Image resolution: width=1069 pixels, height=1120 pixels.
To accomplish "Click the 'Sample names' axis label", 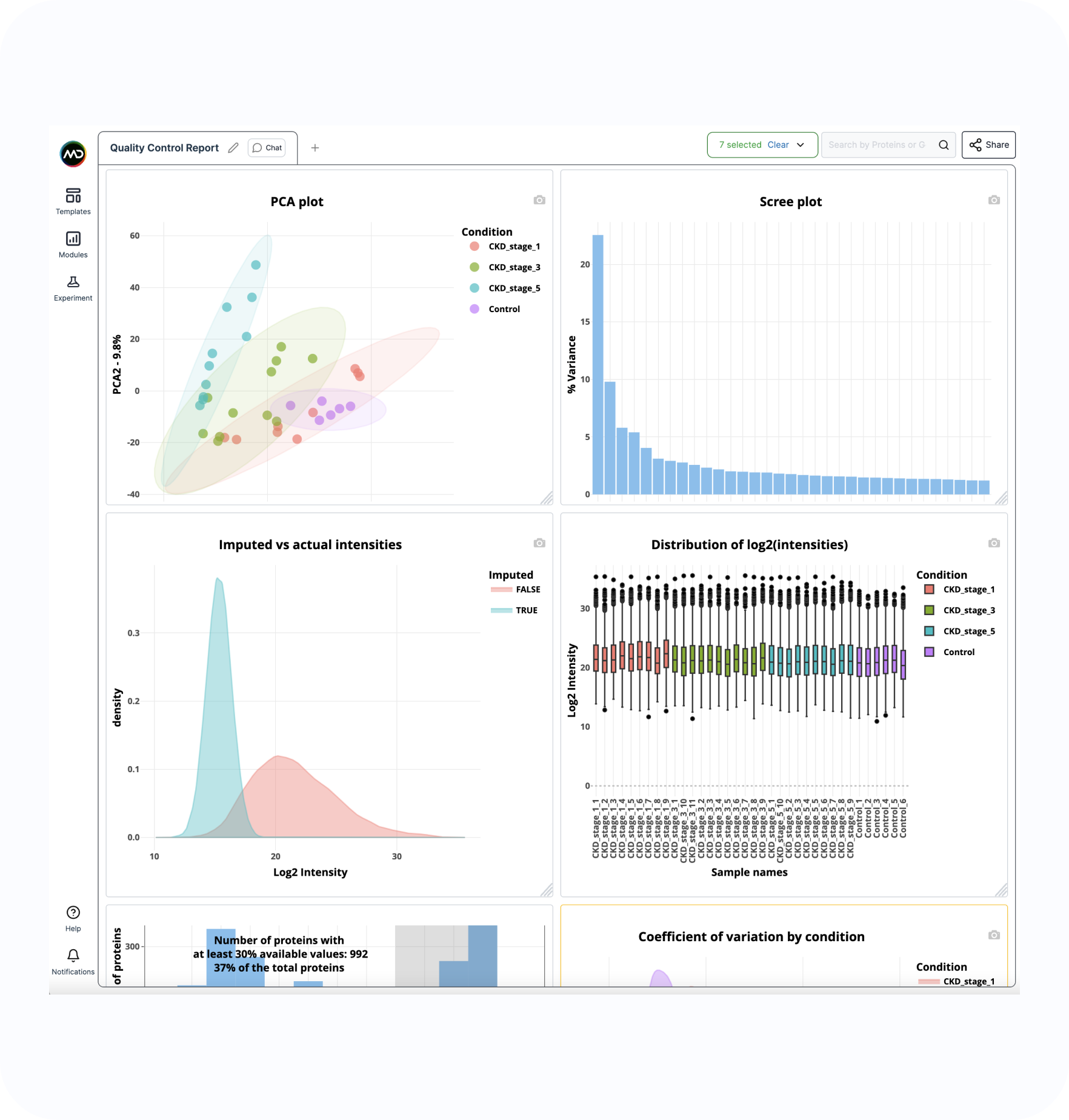I will coord(750,872).
